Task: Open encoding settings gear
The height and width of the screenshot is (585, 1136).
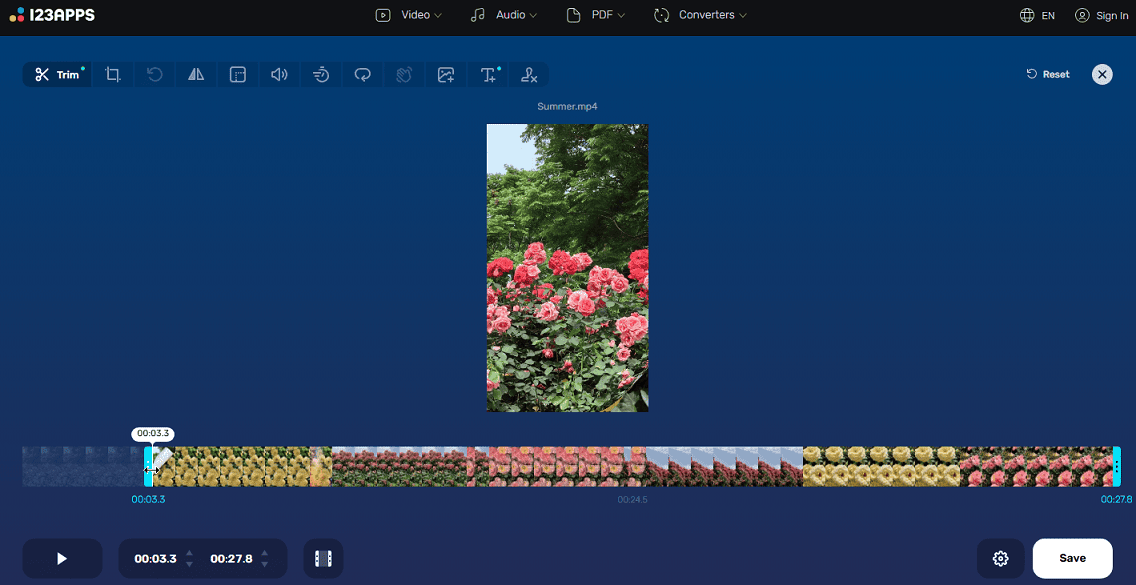Action: click(1001, 558)
